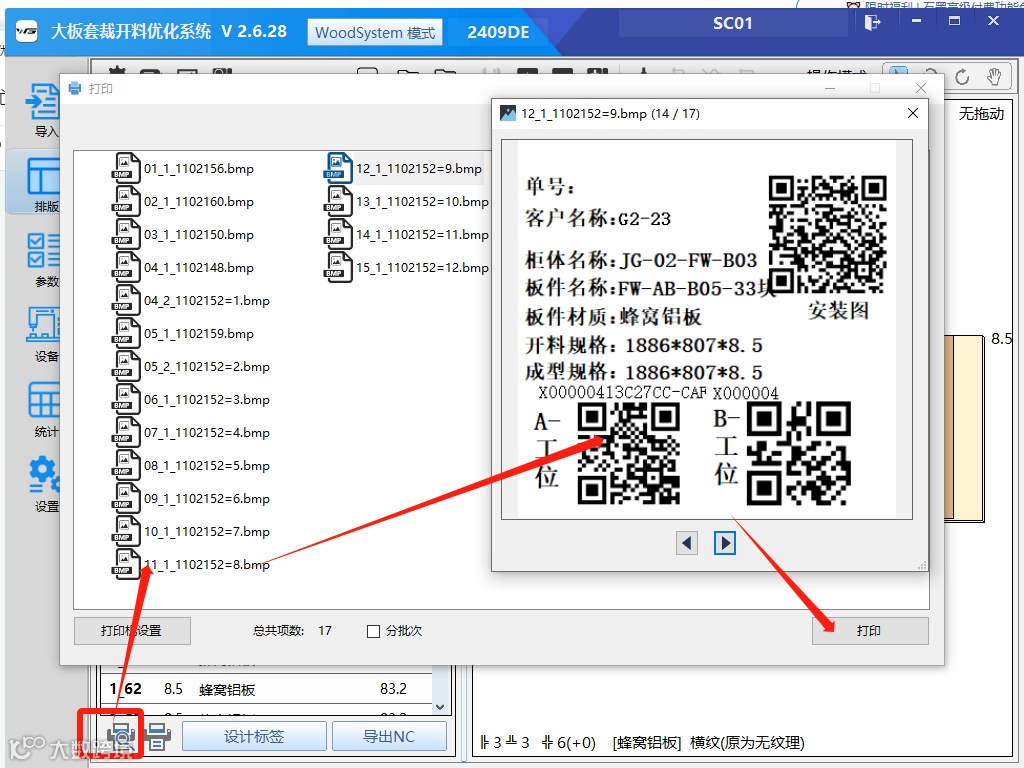Click the 2409DE text in title bar
Viewport: 1024px width, 768px height.
click(498, 32)
